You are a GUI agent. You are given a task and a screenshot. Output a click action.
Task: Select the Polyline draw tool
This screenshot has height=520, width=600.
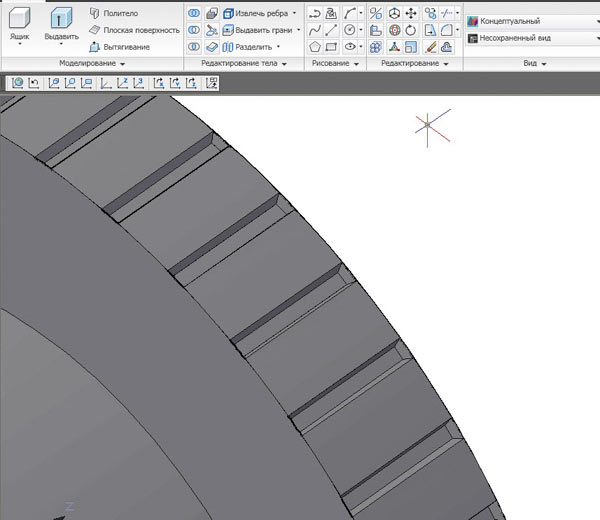pos(314,13)
